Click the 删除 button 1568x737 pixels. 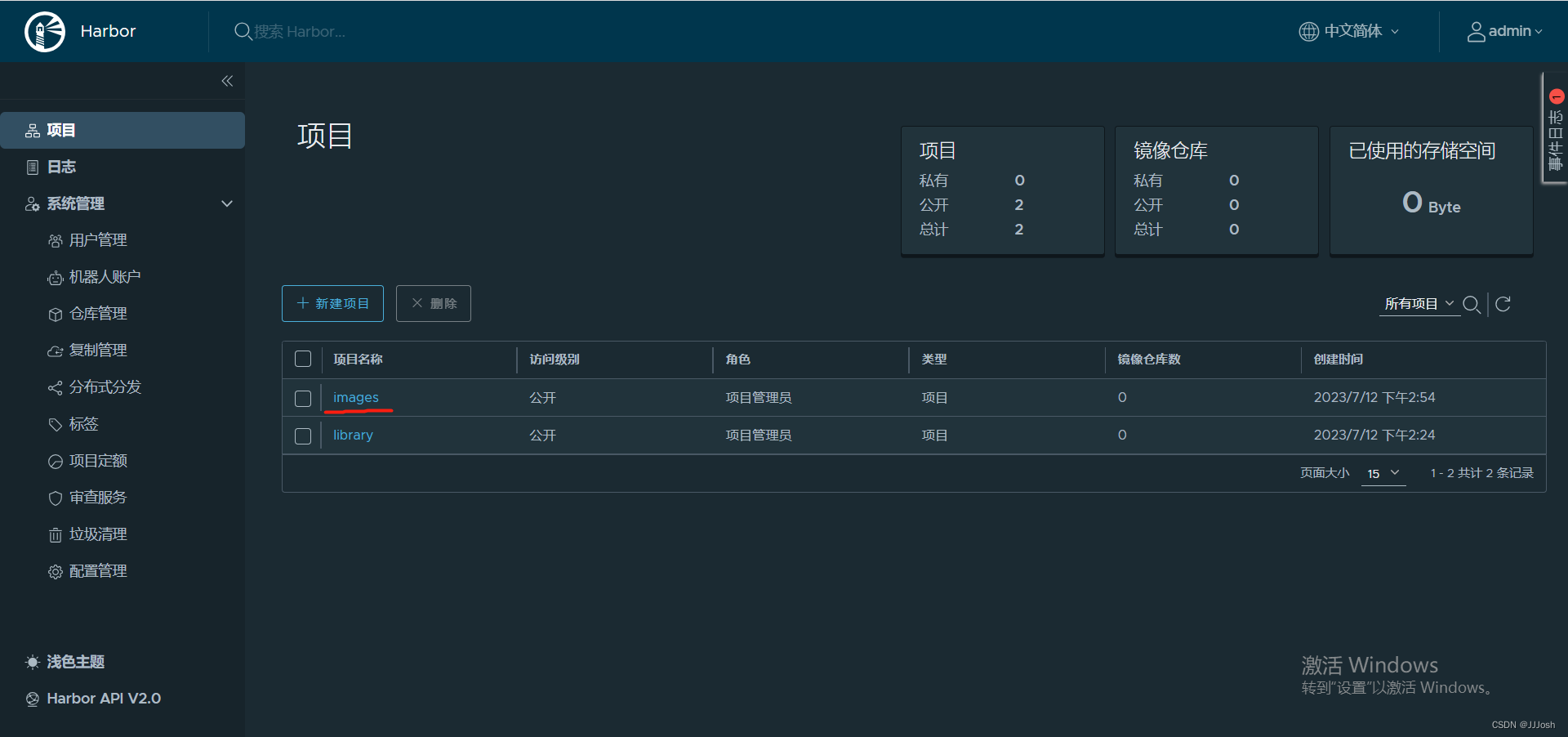point(434,303)
